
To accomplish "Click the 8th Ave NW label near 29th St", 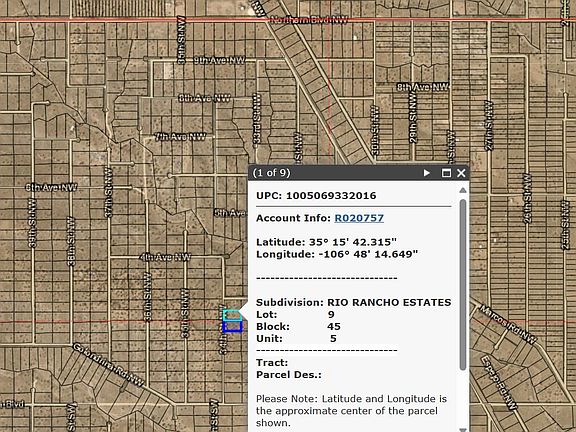I will (x=423, y=87).
